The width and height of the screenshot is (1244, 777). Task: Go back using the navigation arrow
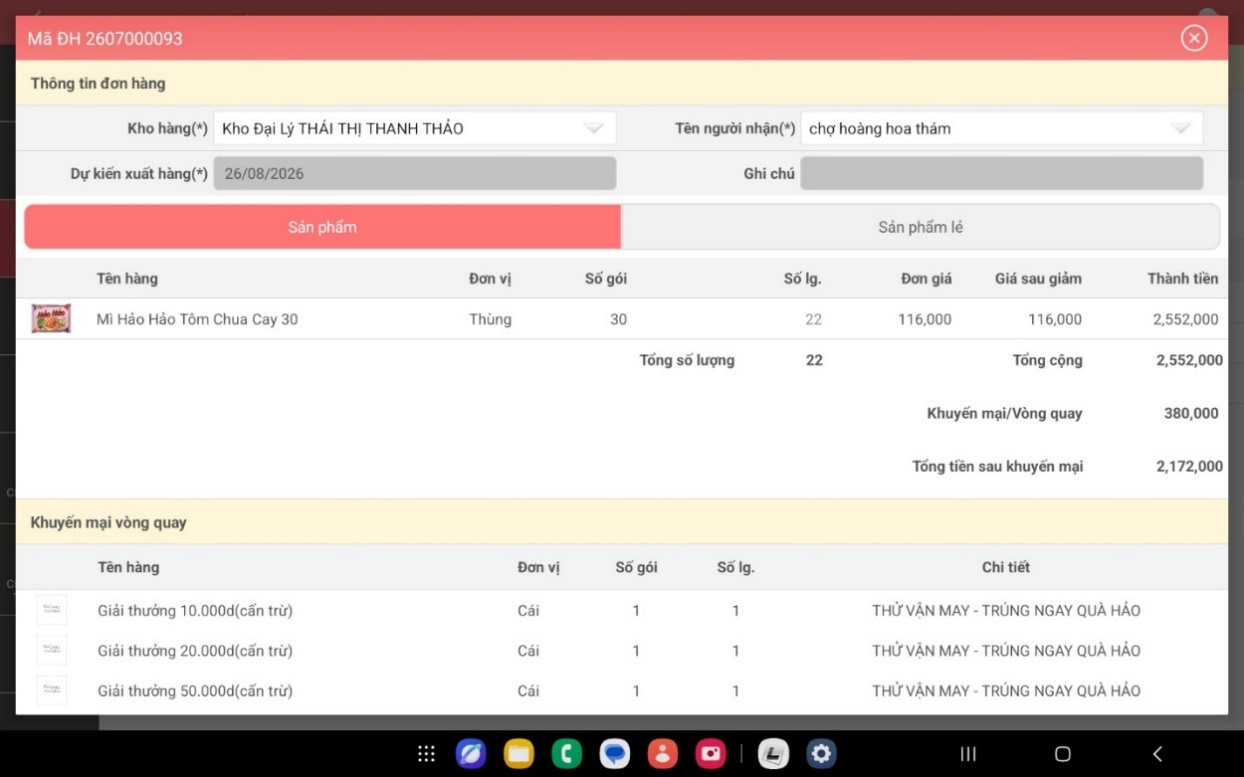pos(1157,754)
